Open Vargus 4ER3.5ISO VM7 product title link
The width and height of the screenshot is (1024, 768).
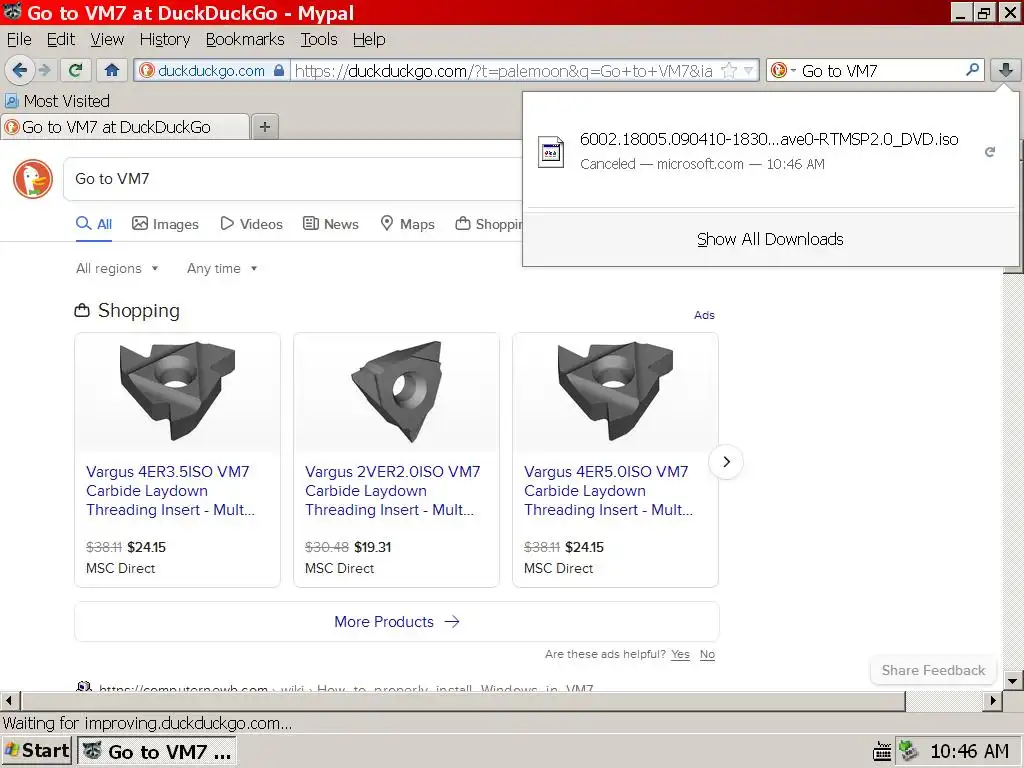(x=170, y=490)
